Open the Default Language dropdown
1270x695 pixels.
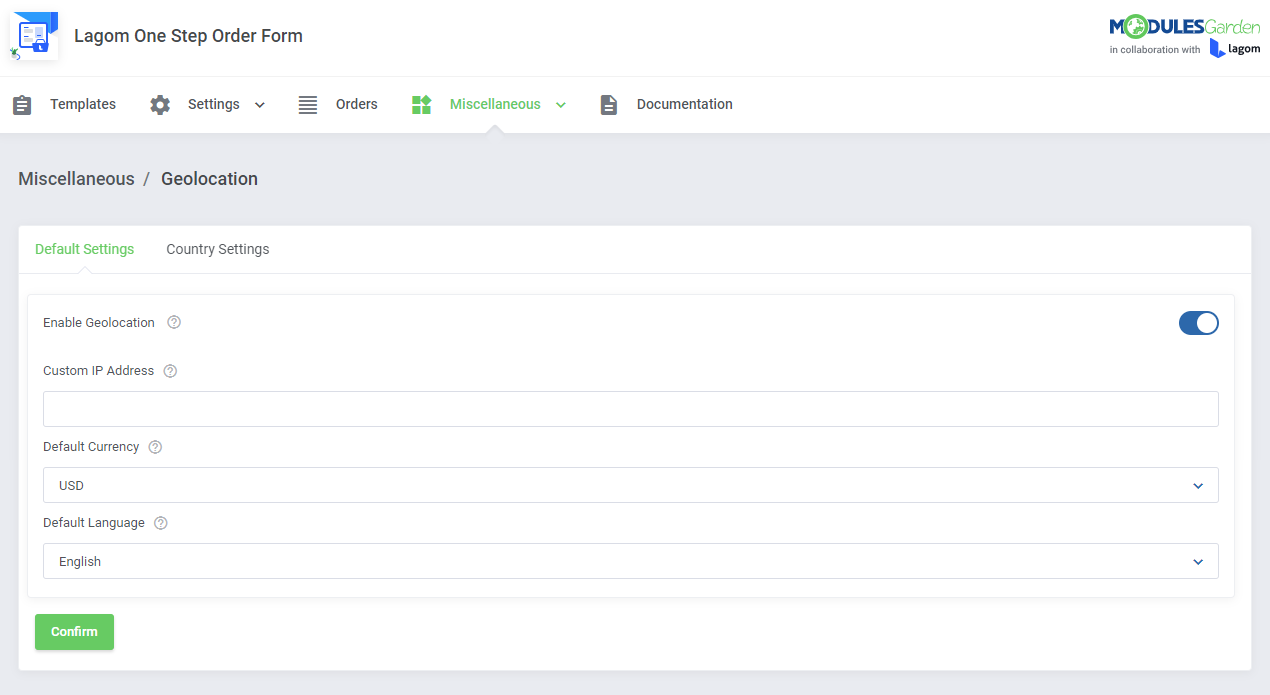tap(1197, 561)
